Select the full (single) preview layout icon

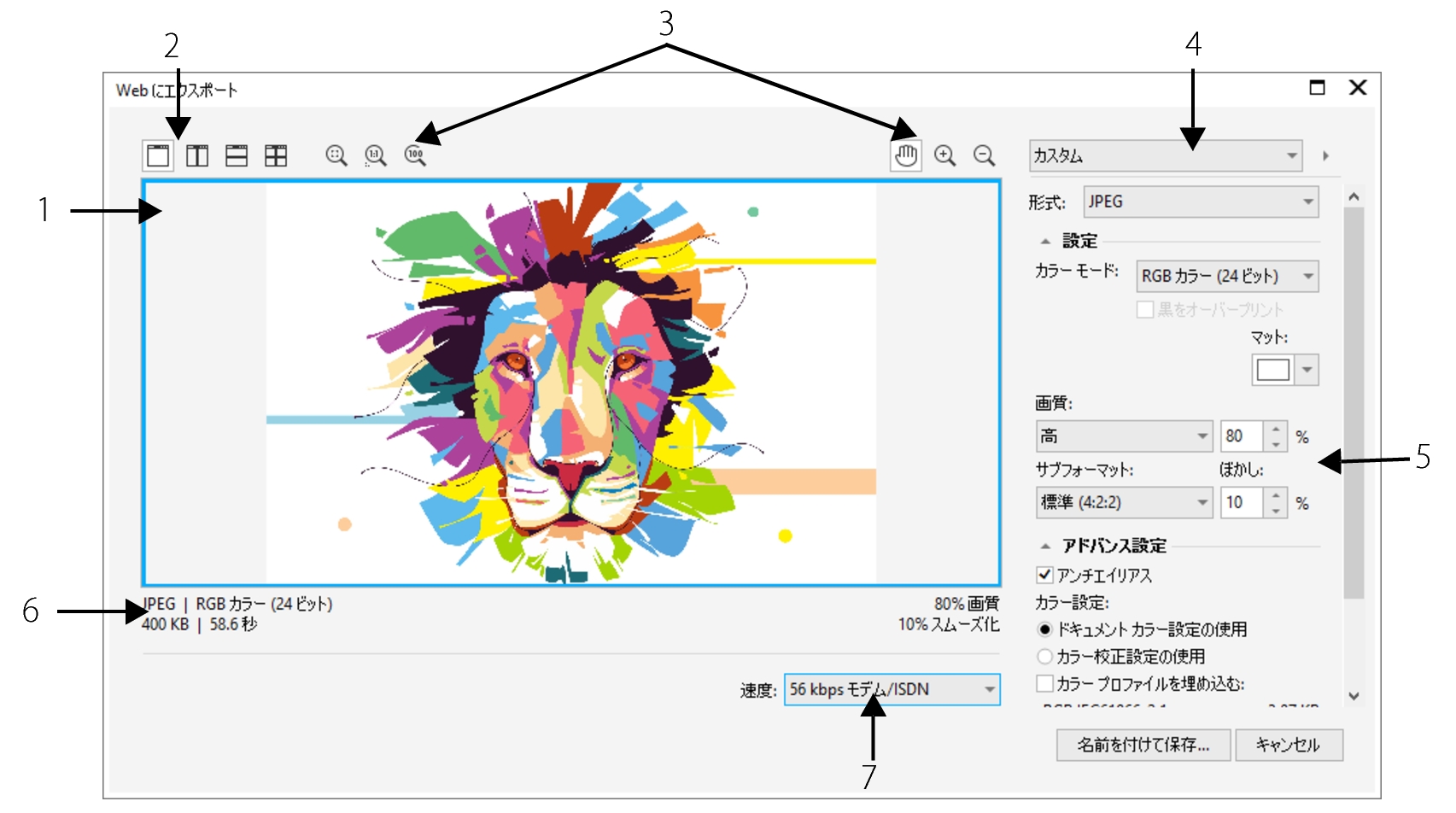click(x=158, y=155)
